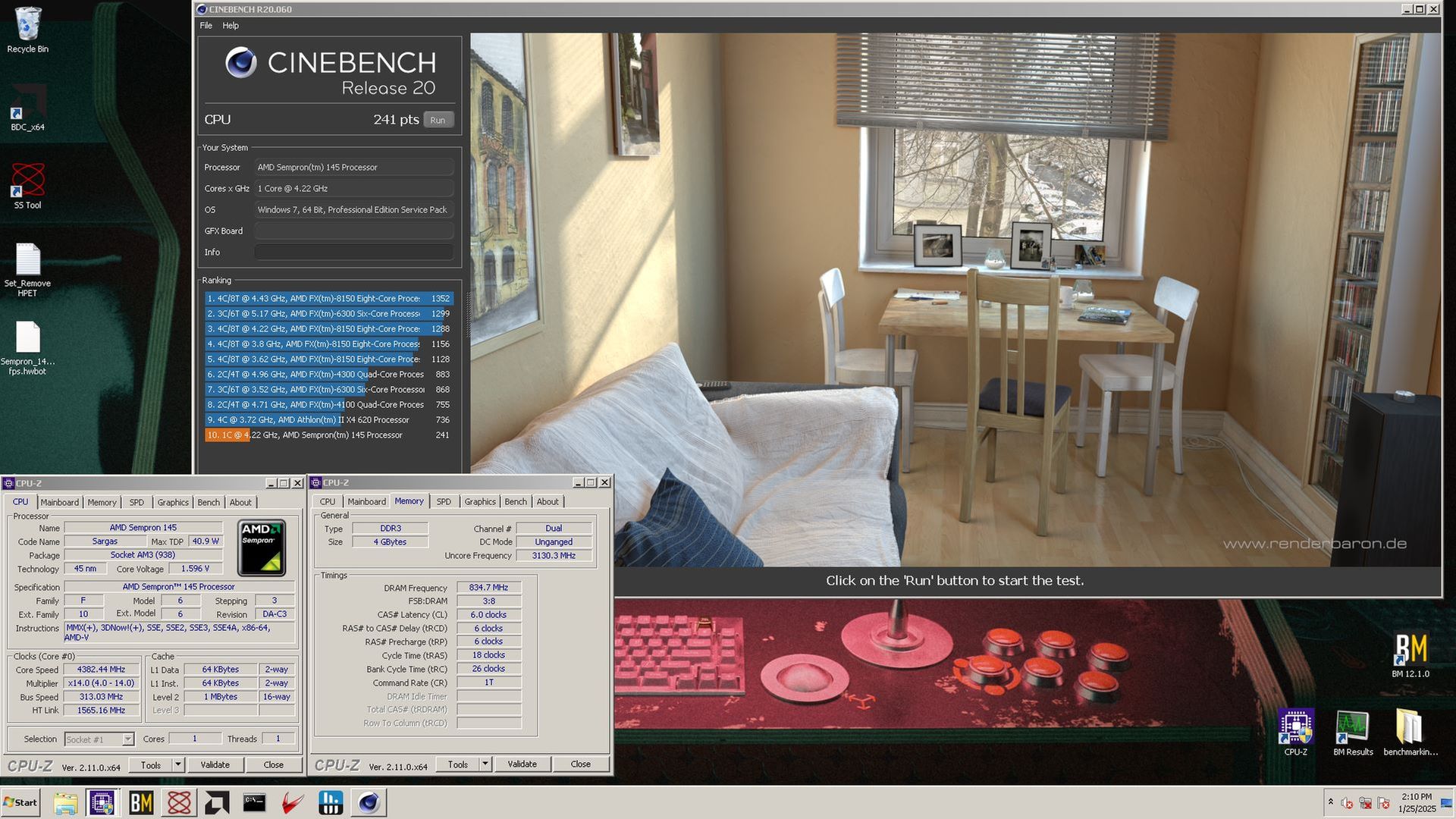Open the SS Tool desktop shortcut

click(27, 187)
